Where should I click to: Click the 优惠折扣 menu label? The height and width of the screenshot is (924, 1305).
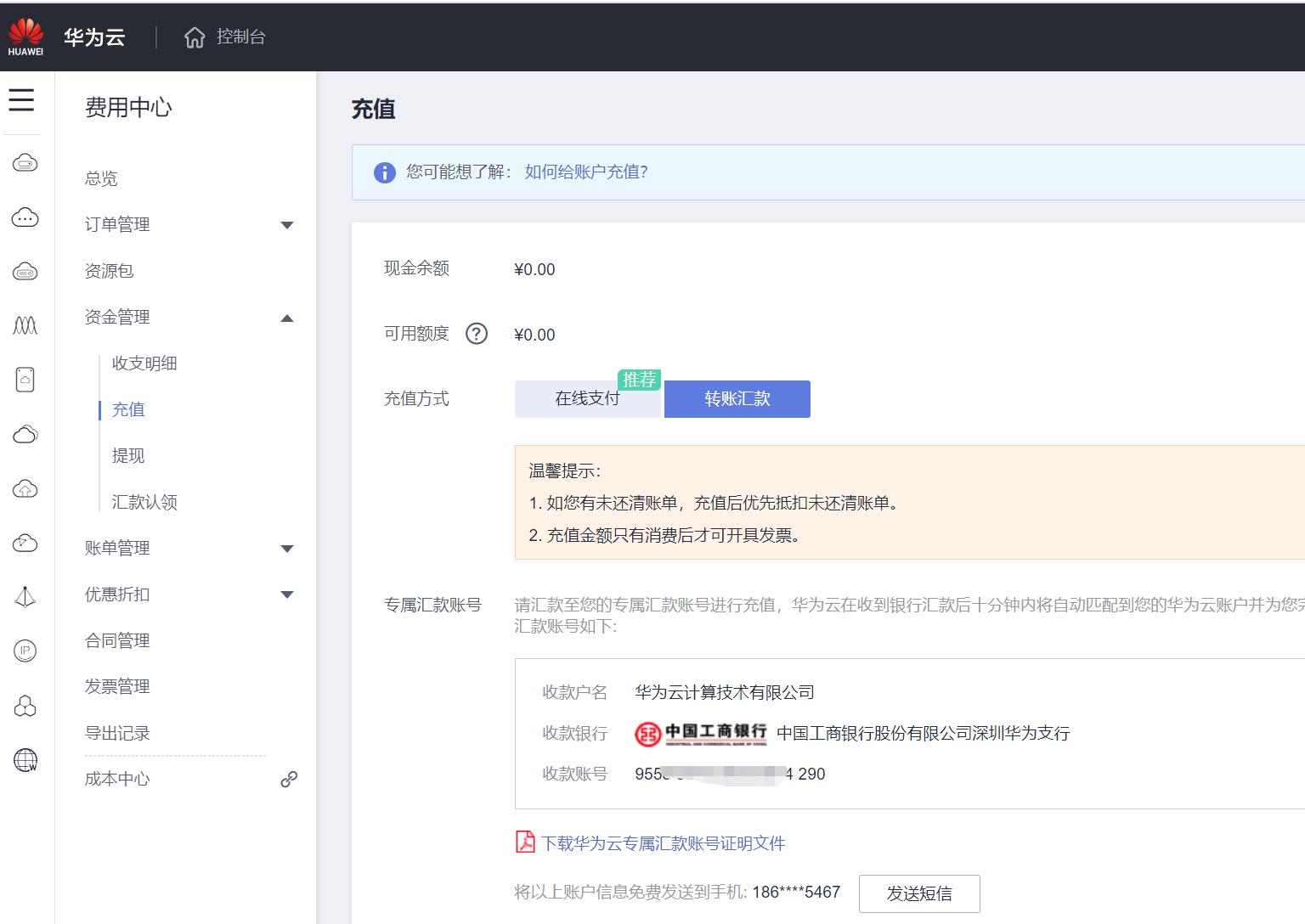tap(117, 594)
